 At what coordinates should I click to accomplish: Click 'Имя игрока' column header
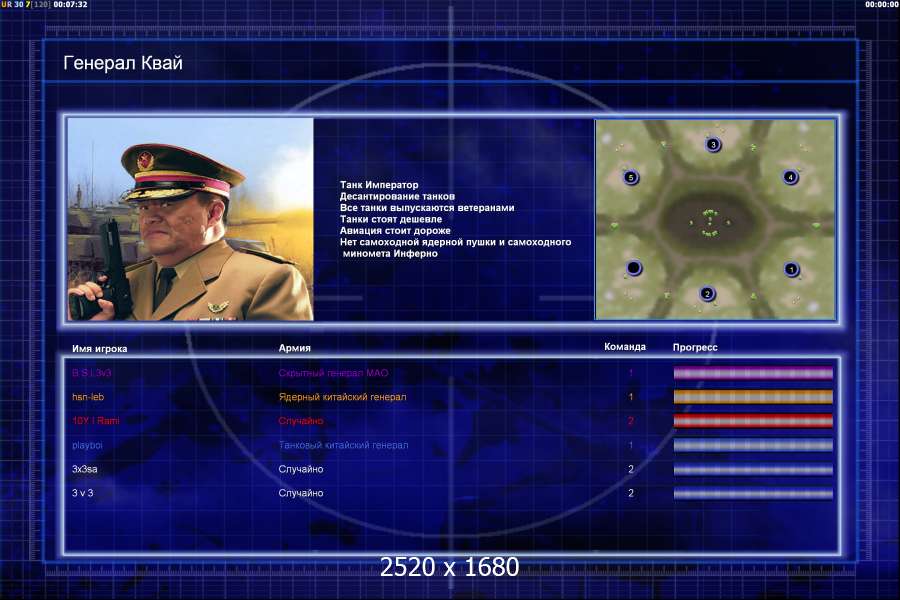point(100,349)
